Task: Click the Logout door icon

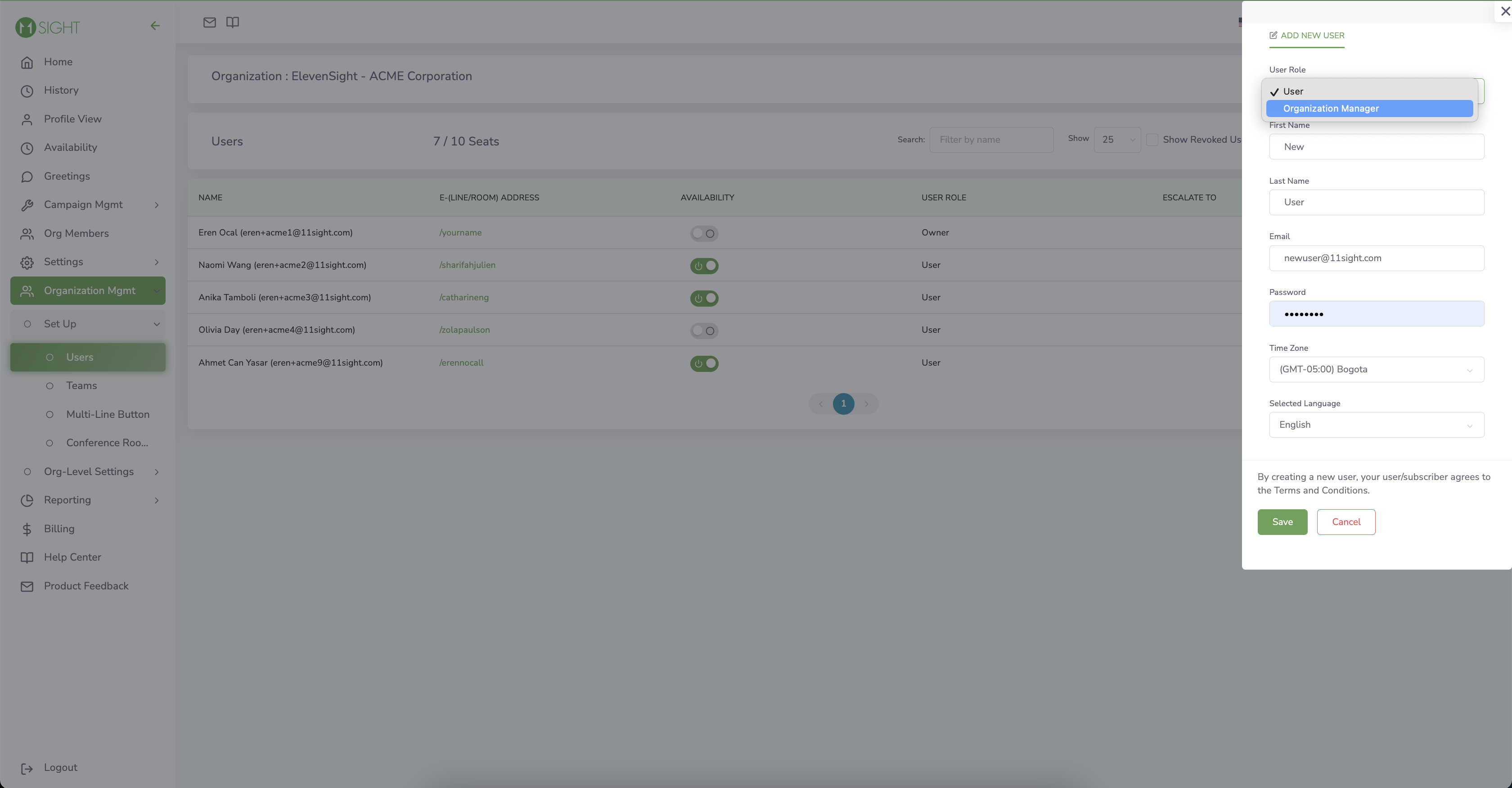Action: [x=27, y=768]
